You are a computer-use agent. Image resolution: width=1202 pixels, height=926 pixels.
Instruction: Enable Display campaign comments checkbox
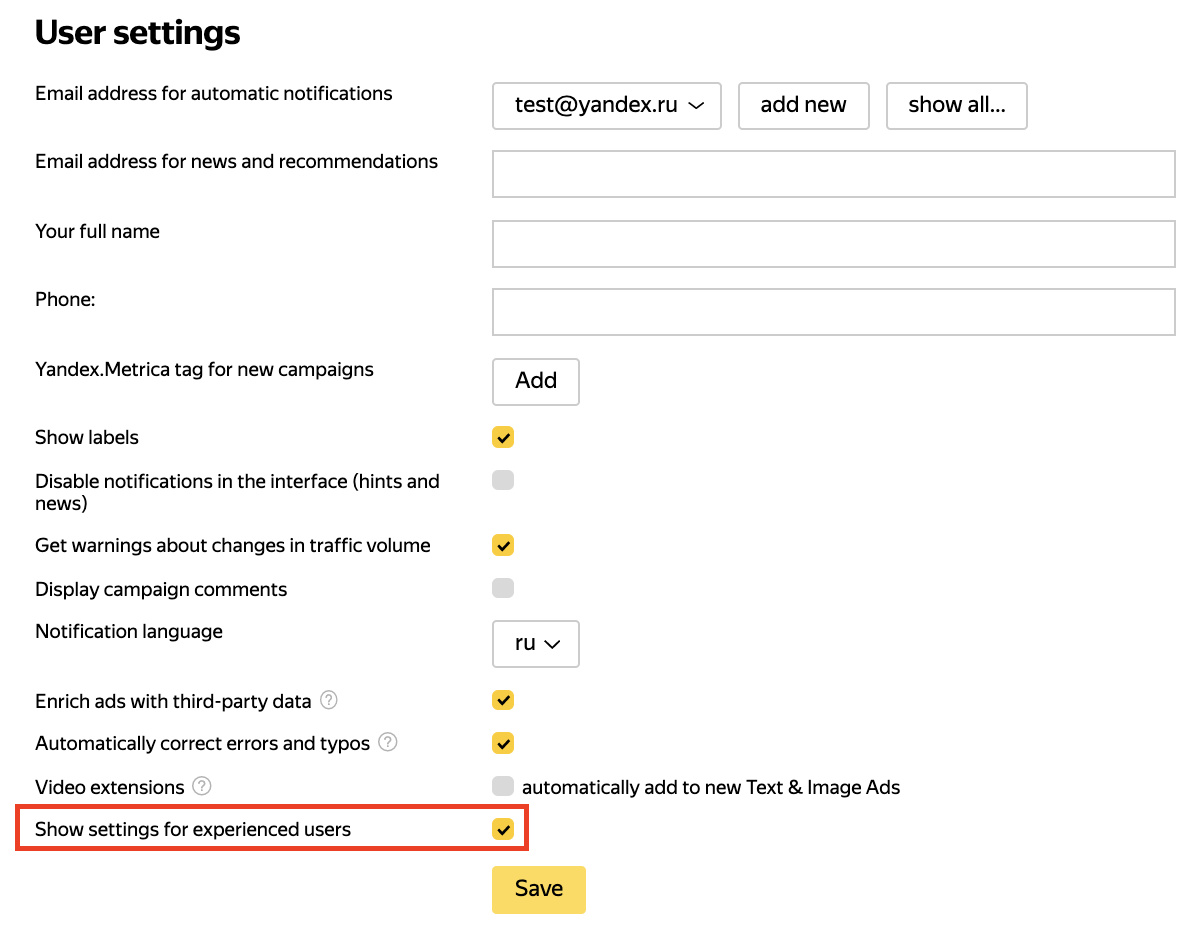coord(503,588)
